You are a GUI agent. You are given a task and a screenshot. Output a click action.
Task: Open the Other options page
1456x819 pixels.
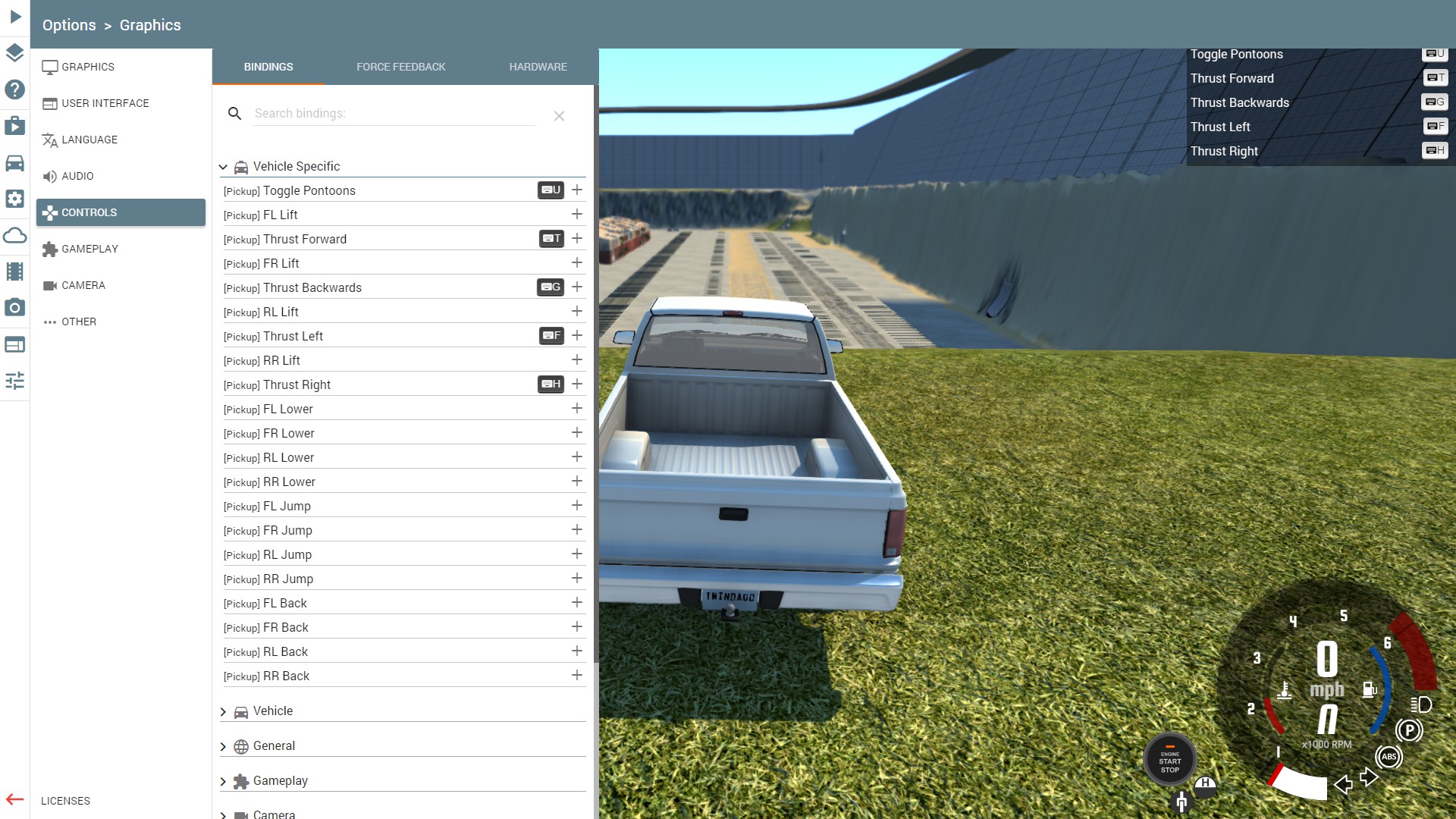(x=121, y=322)
